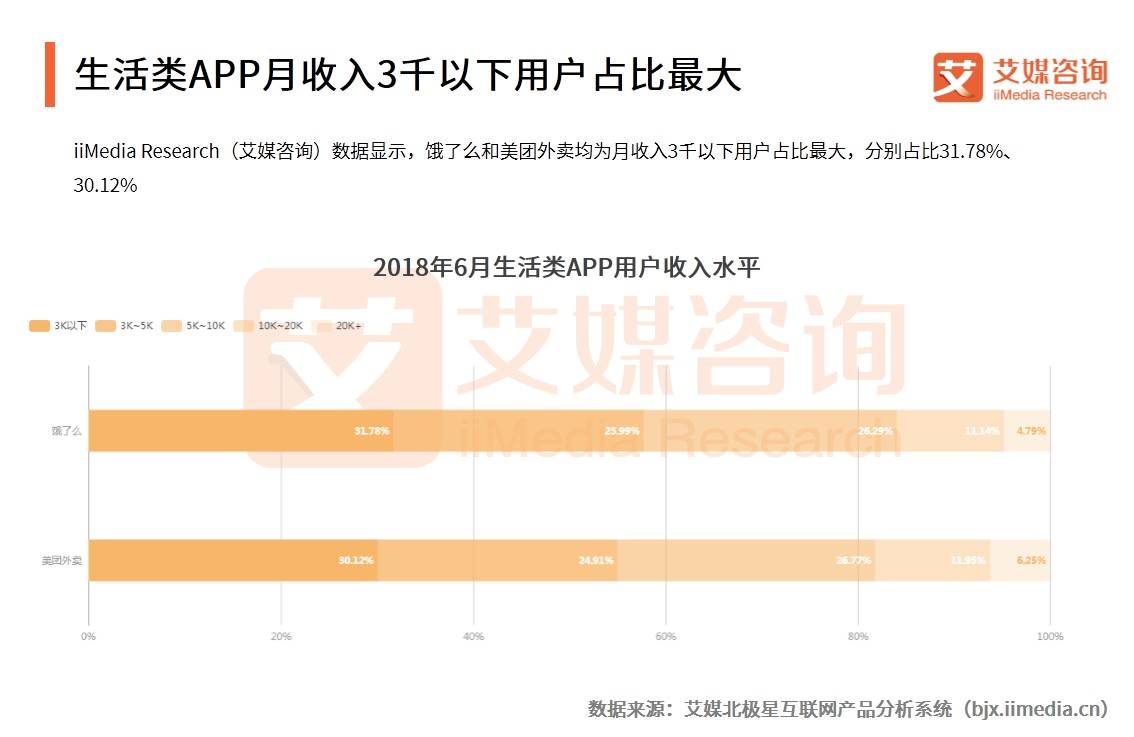This screenshot has height=737, width=1134.
Task: Expand the 美团外卖 row label
Action: coord(64,561)
